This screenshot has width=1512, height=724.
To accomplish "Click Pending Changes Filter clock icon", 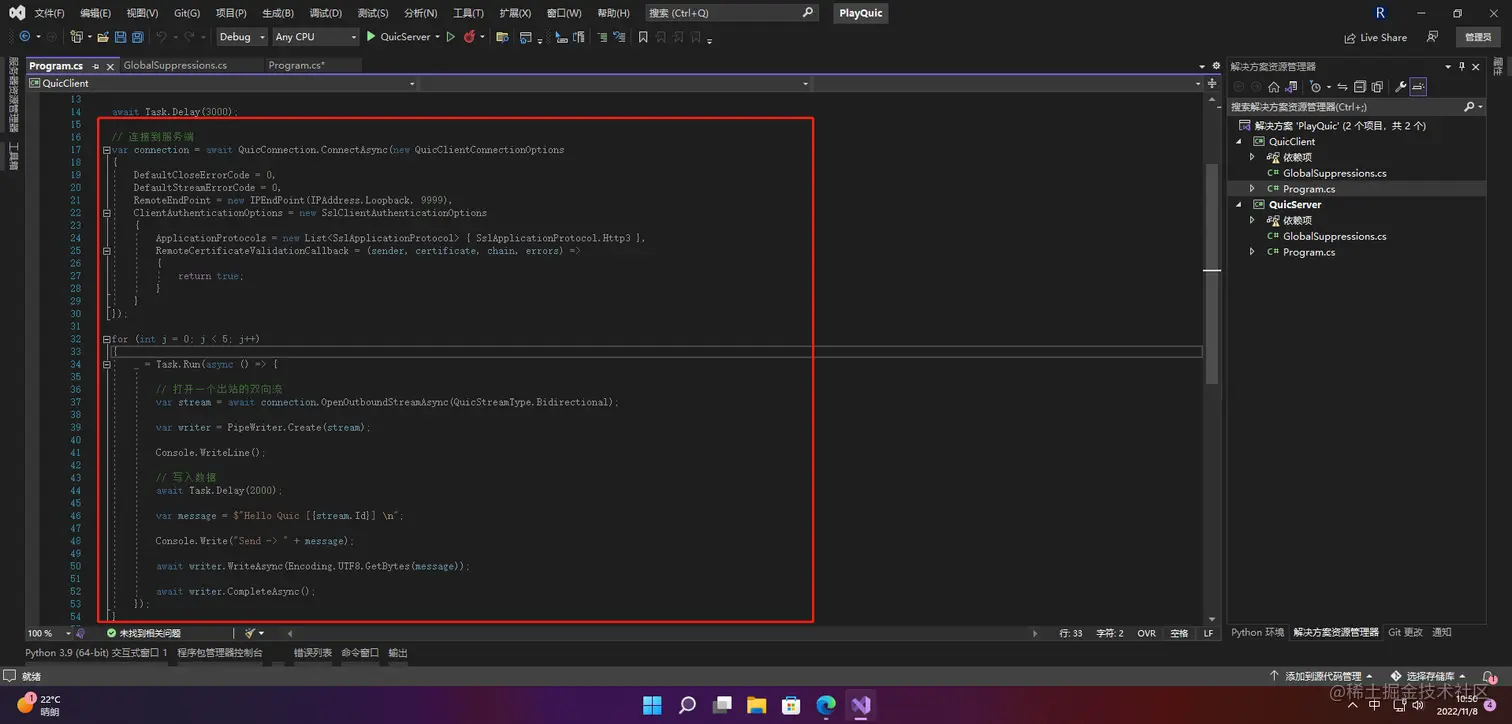I will (x=1315, y=87).
